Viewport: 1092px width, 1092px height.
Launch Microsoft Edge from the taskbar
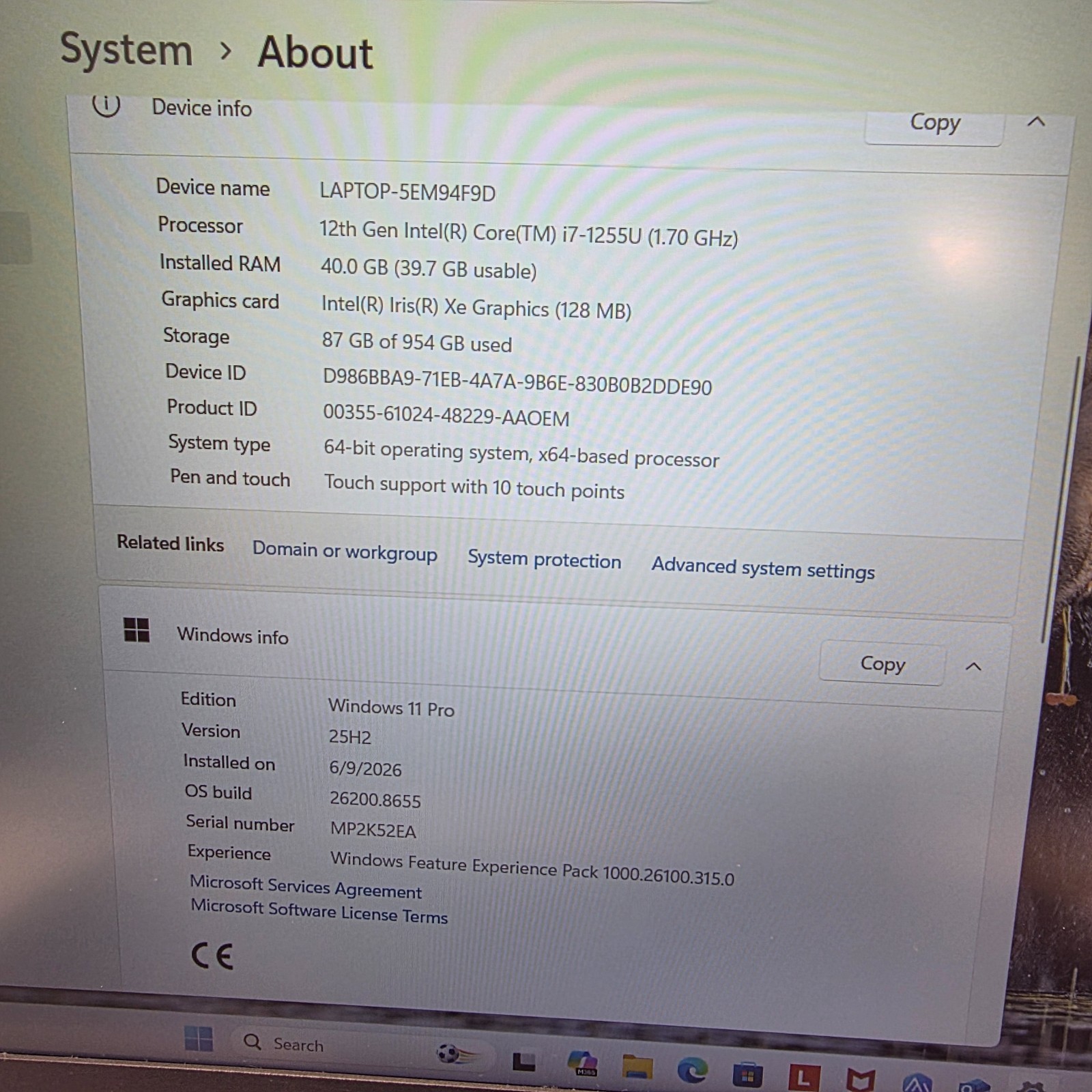point(692,1070)
